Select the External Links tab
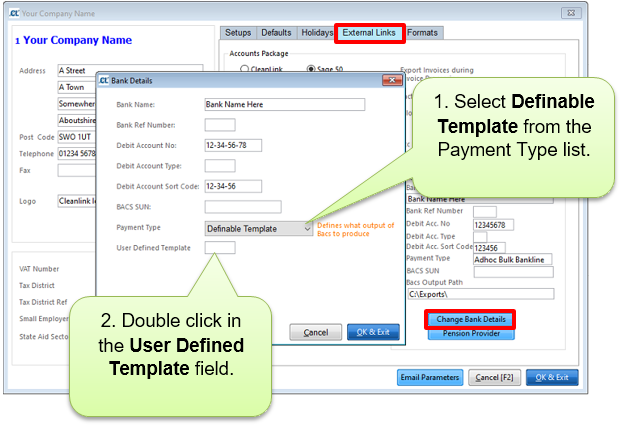This screenshot has width=622, height=428. 369,33
